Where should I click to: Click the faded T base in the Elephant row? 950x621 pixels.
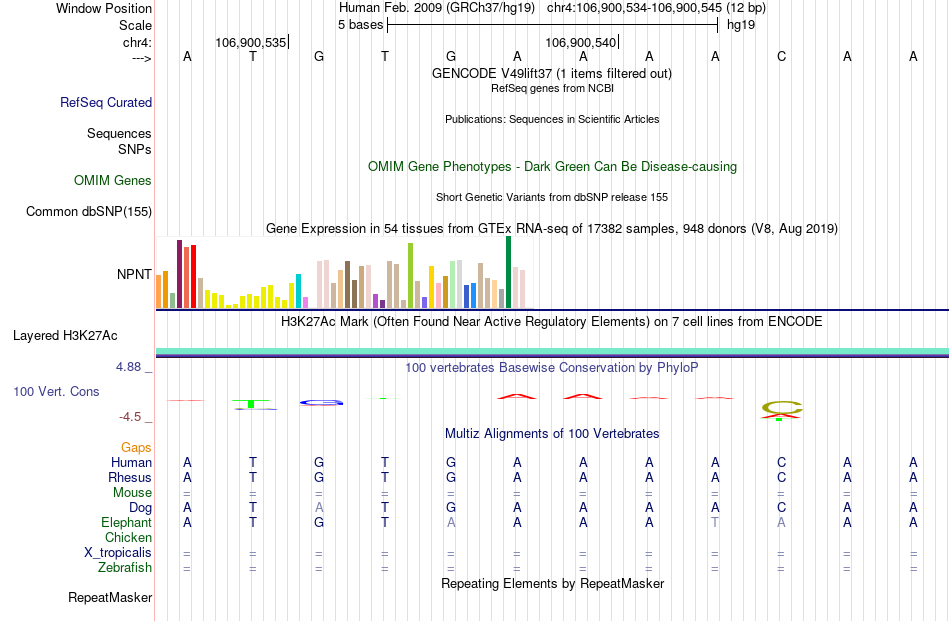716,522
